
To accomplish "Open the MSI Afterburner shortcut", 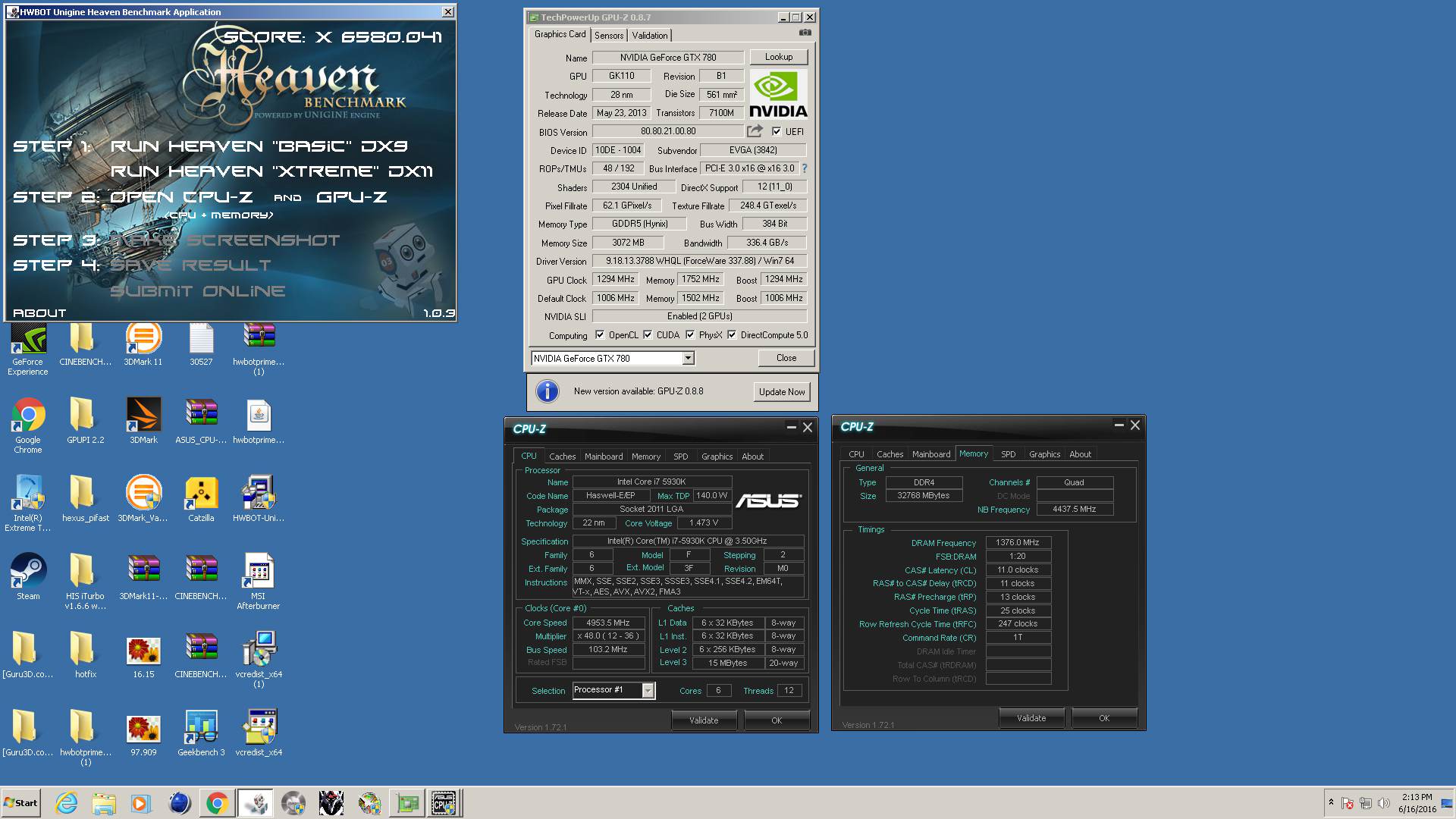I will pos(259,581).
